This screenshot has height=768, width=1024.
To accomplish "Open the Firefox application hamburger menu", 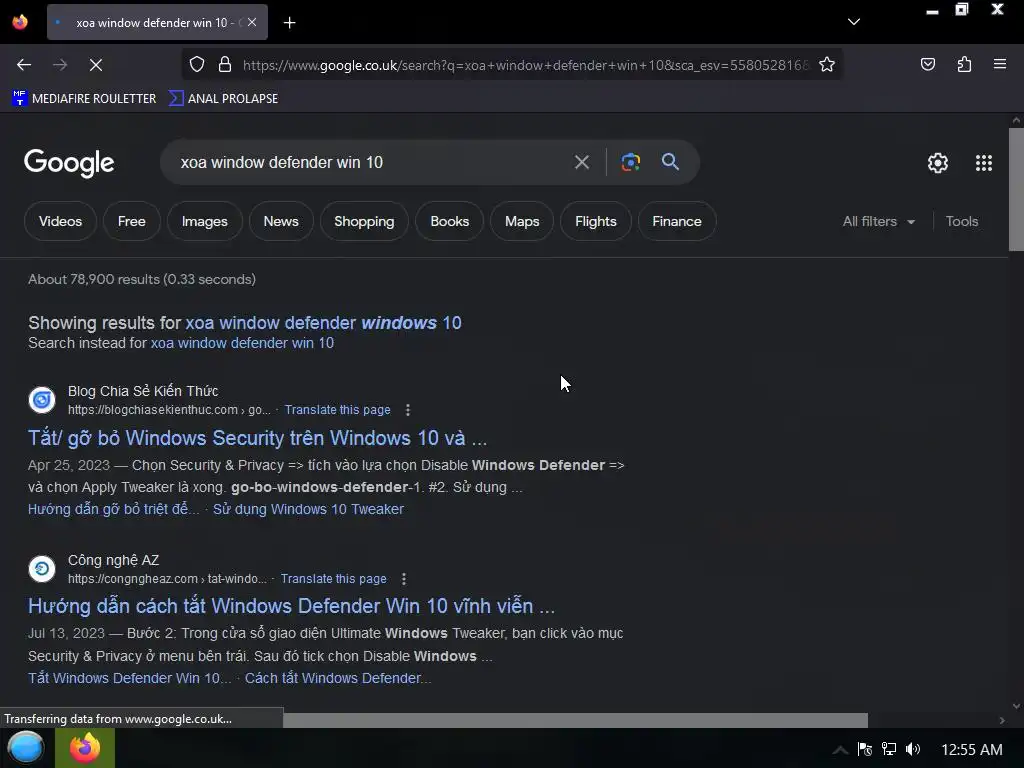I will click(x=999, y=65).
